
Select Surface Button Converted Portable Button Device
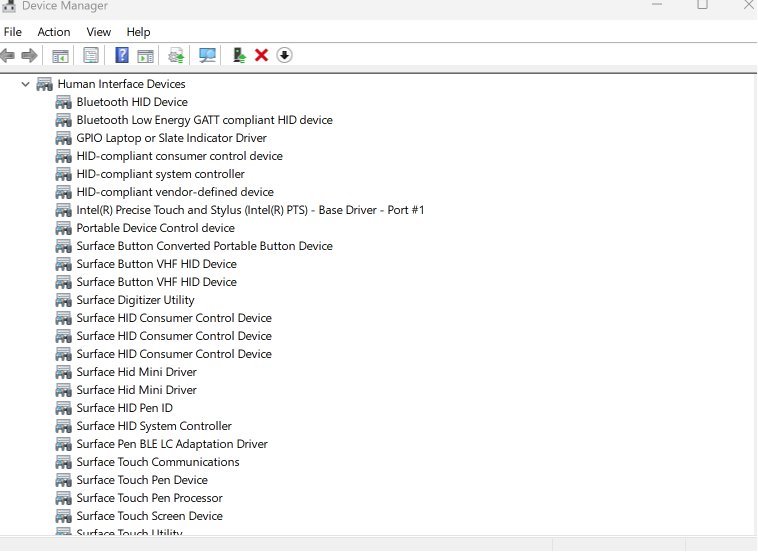click(204, 246)
